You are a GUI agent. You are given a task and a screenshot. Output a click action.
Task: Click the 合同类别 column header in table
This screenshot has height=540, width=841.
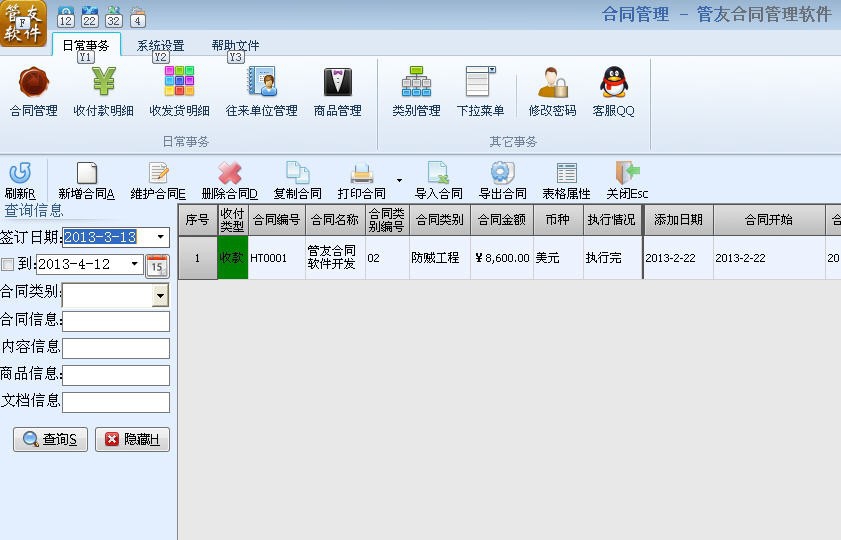point(440,220)
